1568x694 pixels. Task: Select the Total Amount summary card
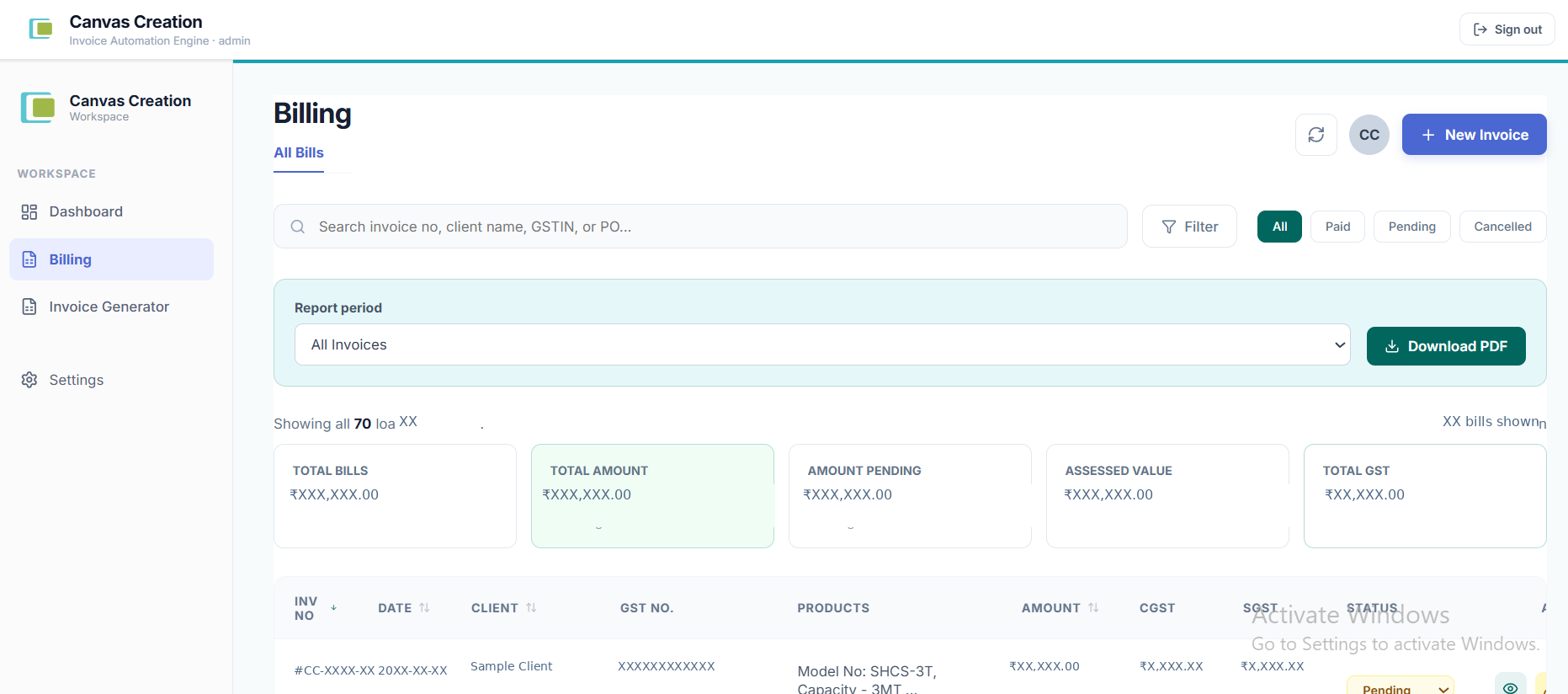(652, 496)
